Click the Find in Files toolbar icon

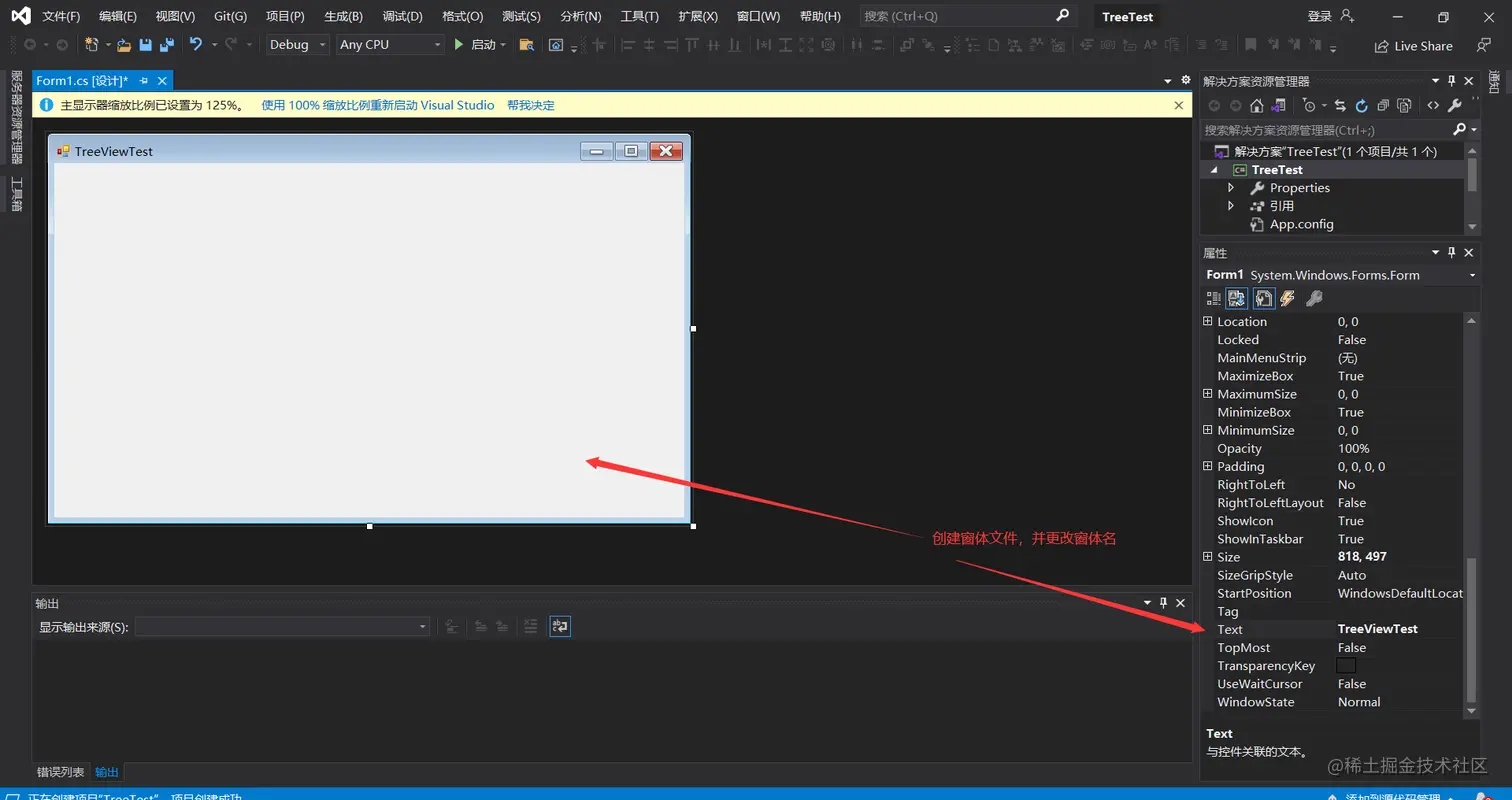point(526,45)
